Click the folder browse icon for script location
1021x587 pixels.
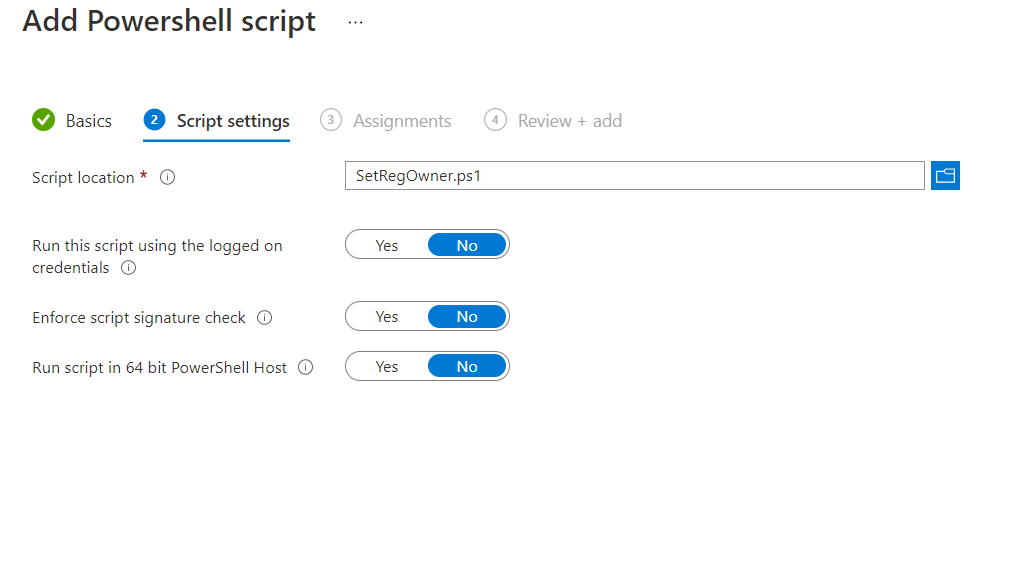click(945, 176)
